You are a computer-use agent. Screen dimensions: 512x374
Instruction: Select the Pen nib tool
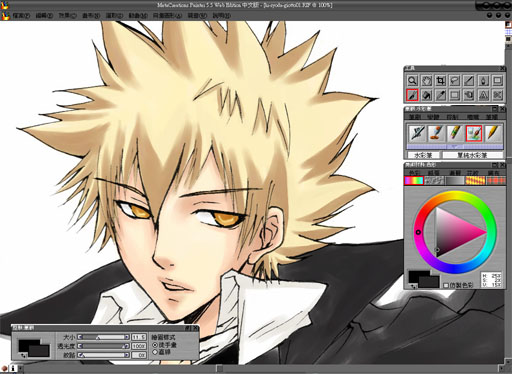483,81
